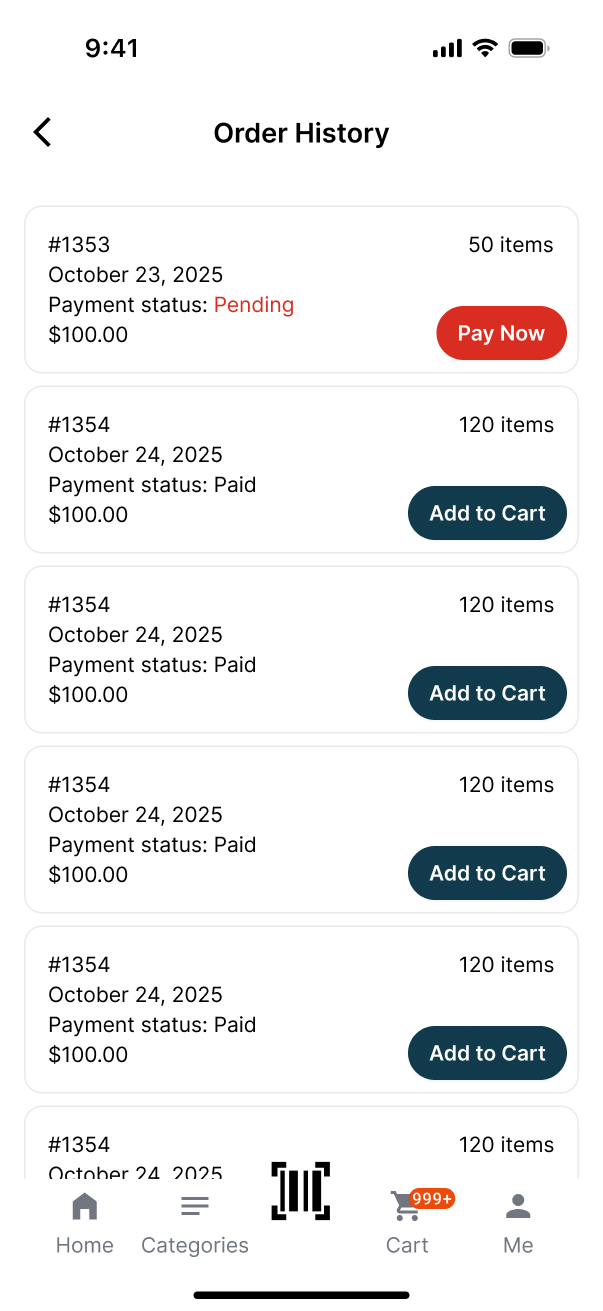Tap the Order History title
This screenshot has width=603, height=1311.
pyautogui.click(x=301, y=133)
